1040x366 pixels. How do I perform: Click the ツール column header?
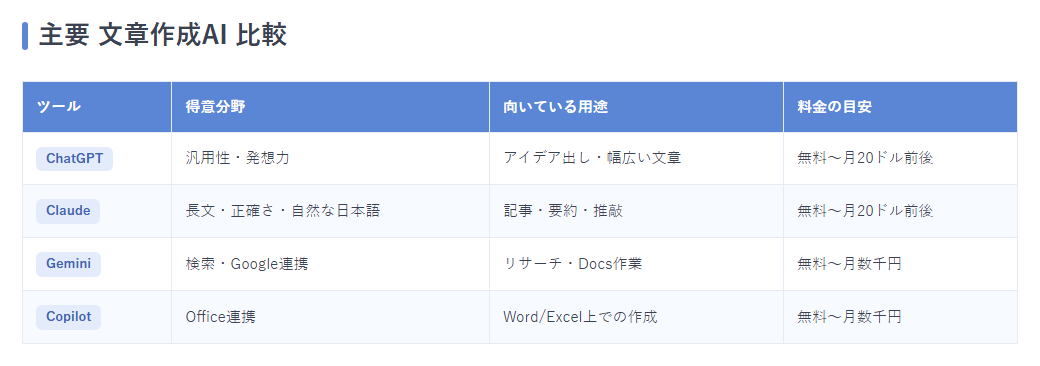pyautogui.click(x=97, y=107)
